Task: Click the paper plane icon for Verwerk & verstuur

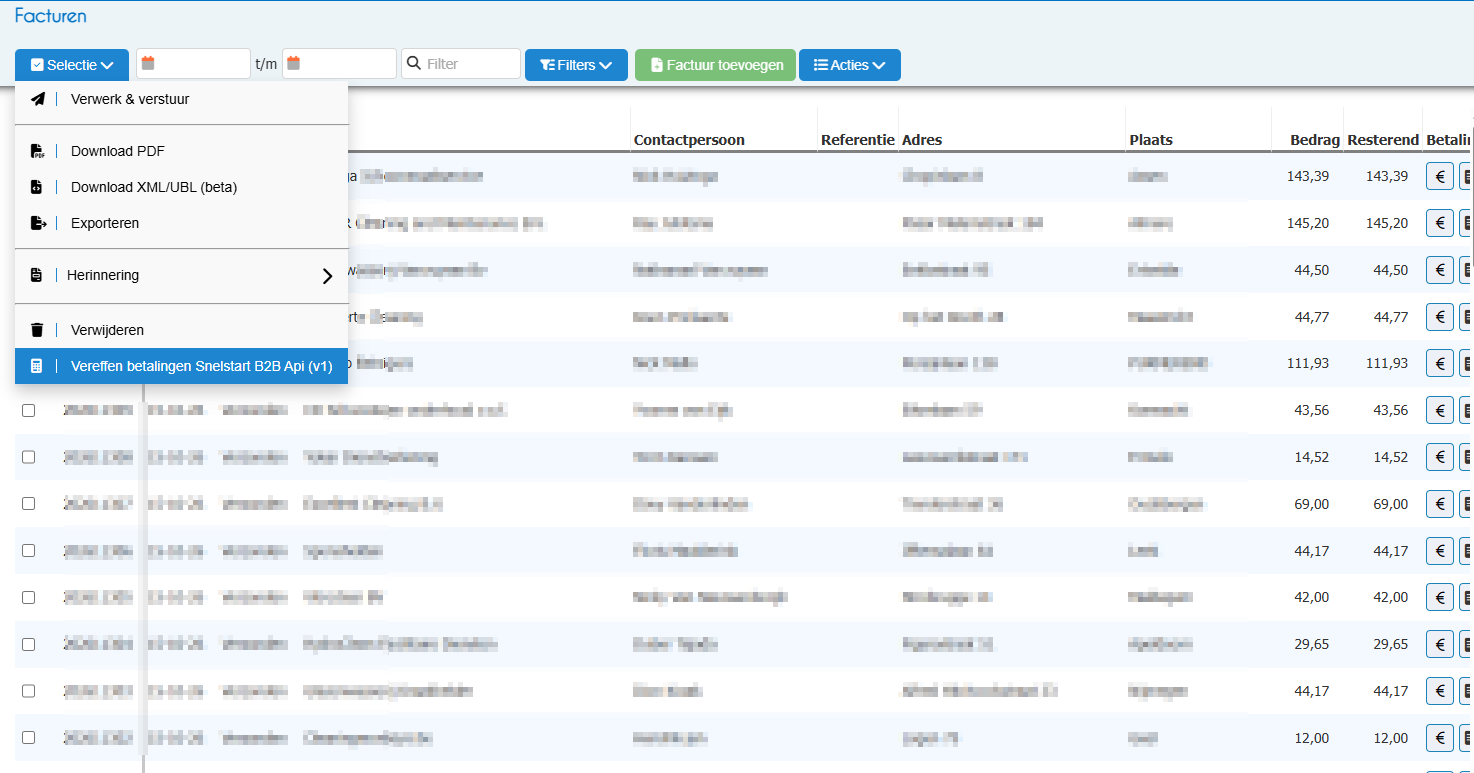Action: pos(37,99)
